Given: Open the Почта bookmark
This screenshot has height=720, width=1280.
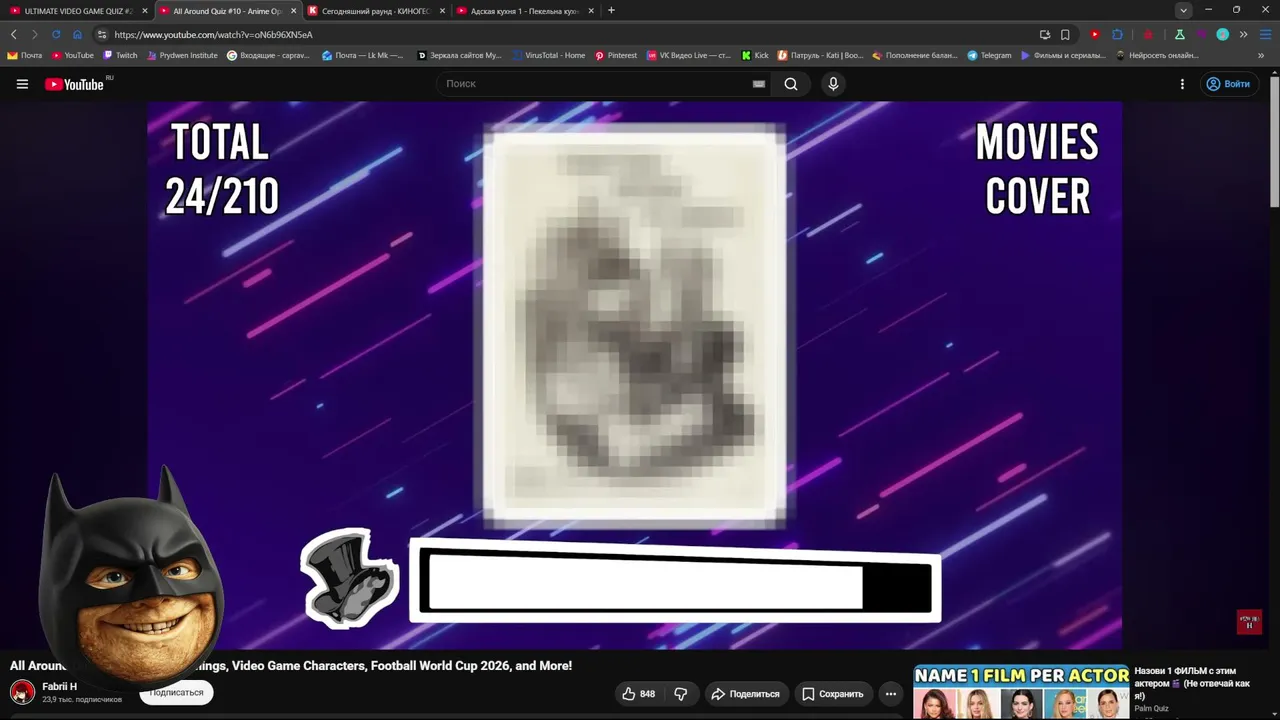Looking at the screenshot, I should [25, 56].
